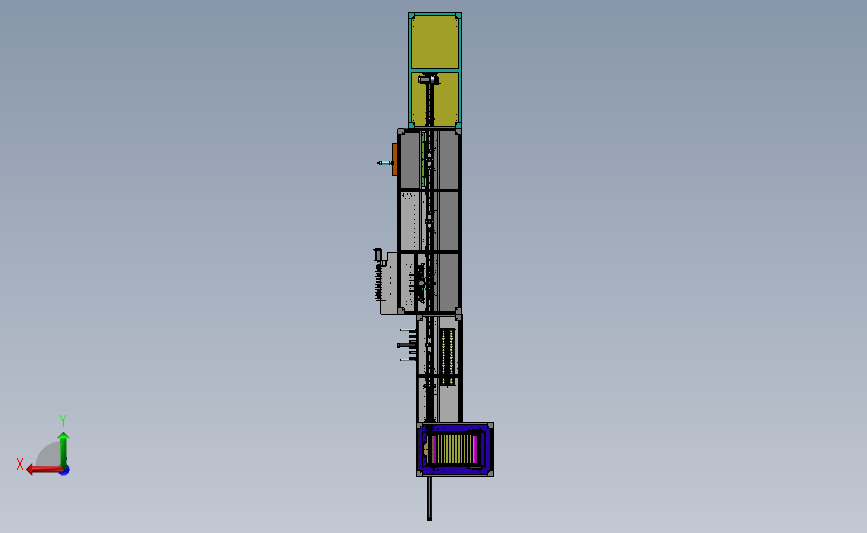Click the red X axis arrow of triad

click(43, 470)
